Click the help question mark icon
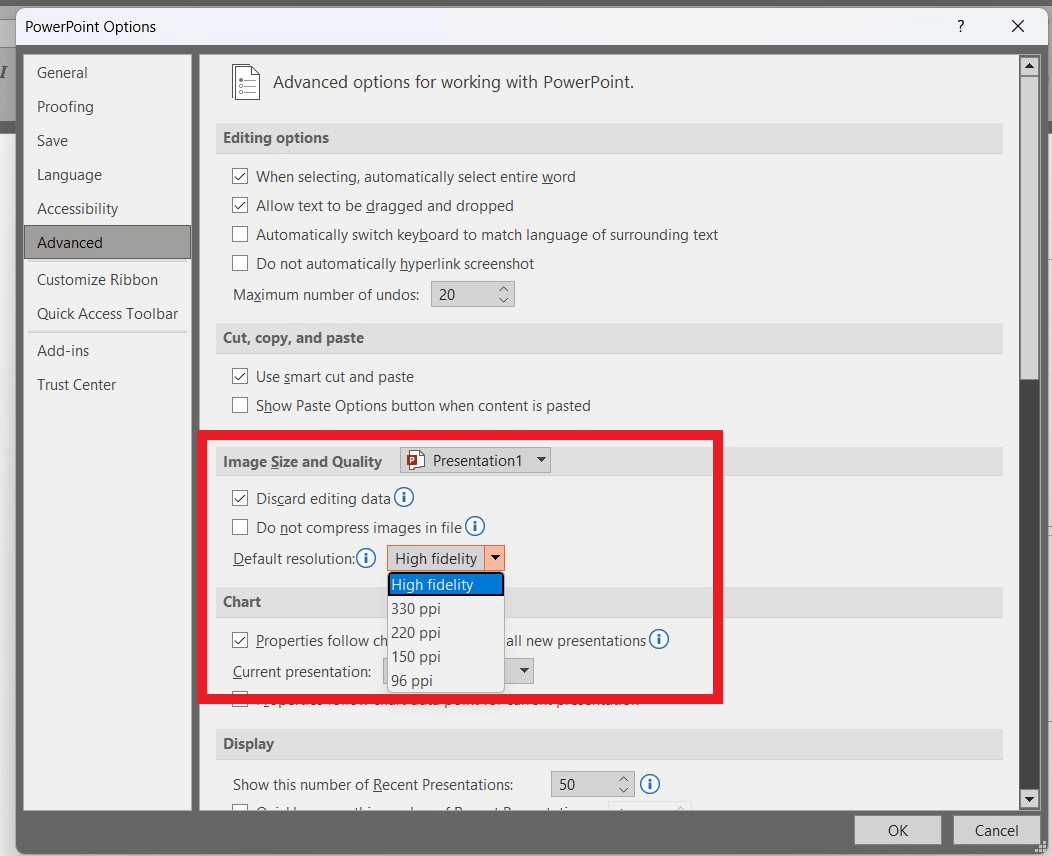 coord(960,27)
